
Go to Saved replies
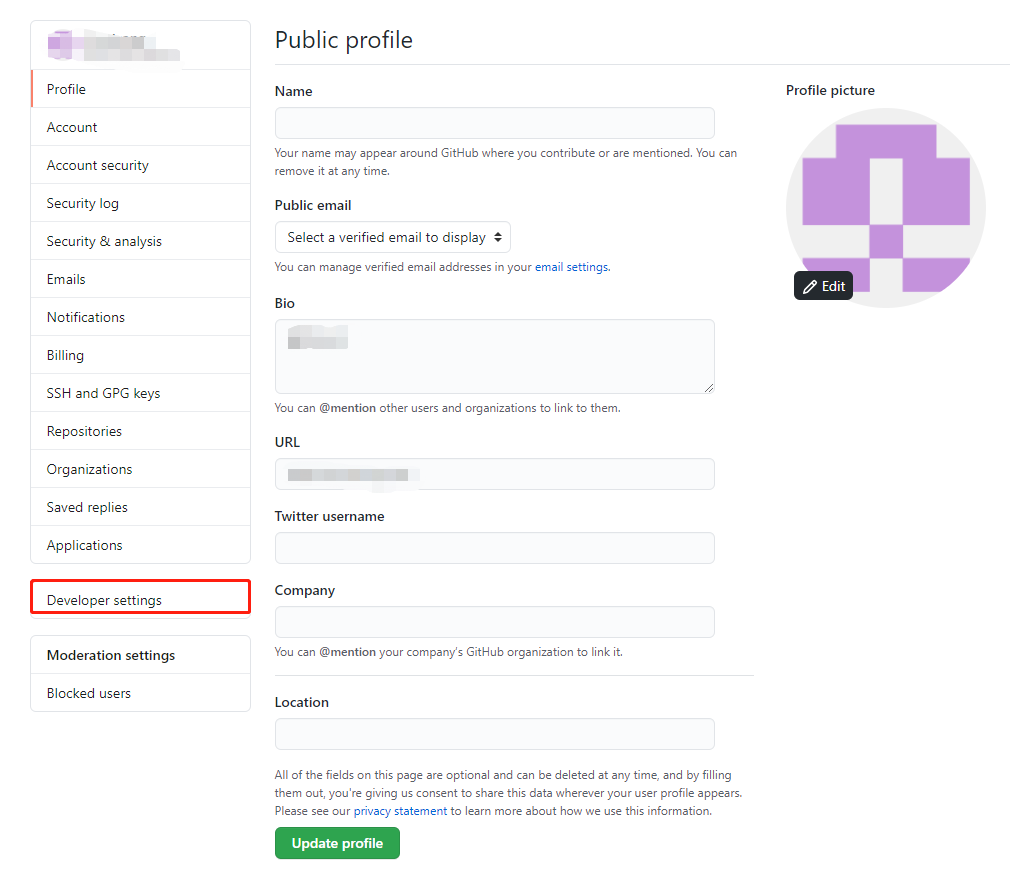[140, 507]
